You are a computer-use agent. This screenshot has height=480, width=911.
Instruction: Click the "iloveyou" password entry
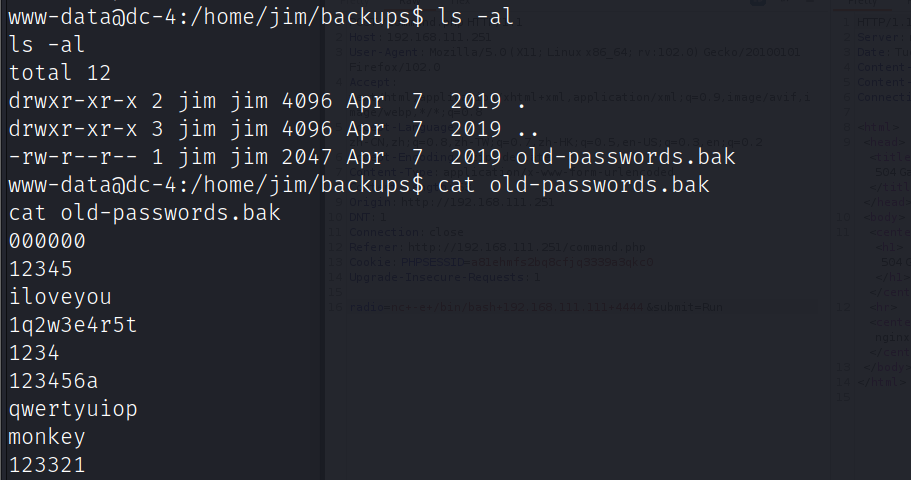tap(60, 297)
